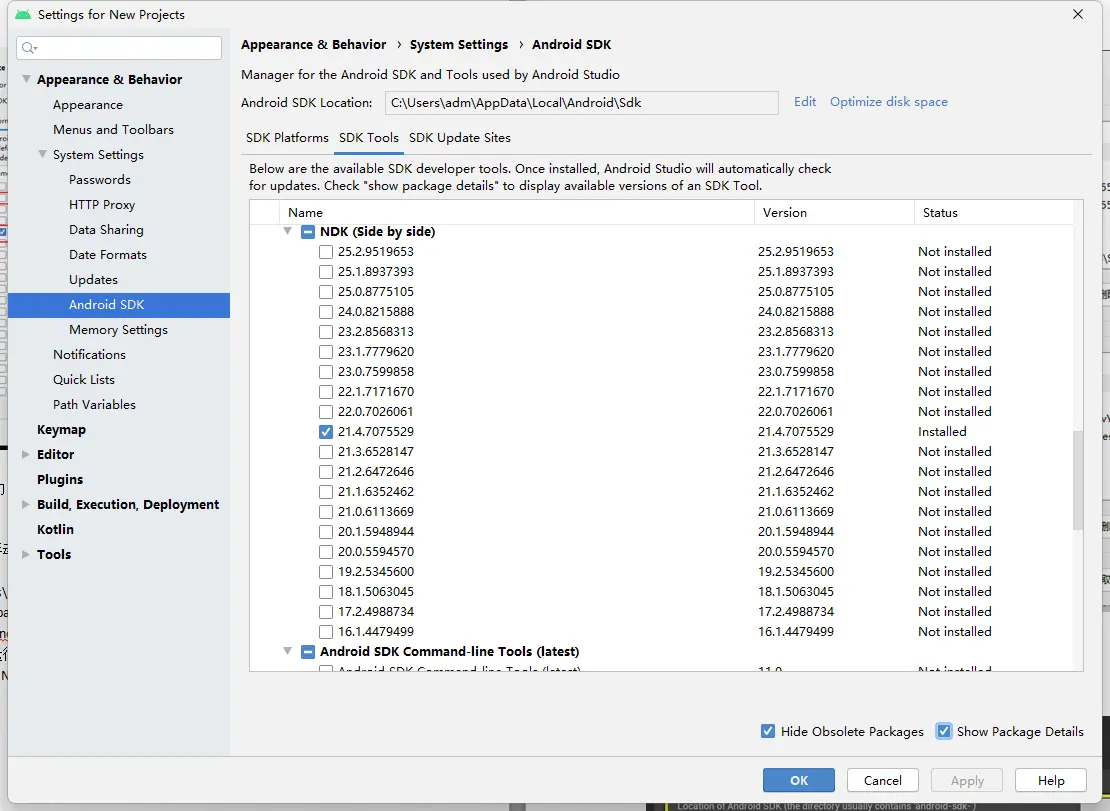Screen dimensions: 1110x811
Task: Click the Cancel button
Action: click(x=883, y=780)
